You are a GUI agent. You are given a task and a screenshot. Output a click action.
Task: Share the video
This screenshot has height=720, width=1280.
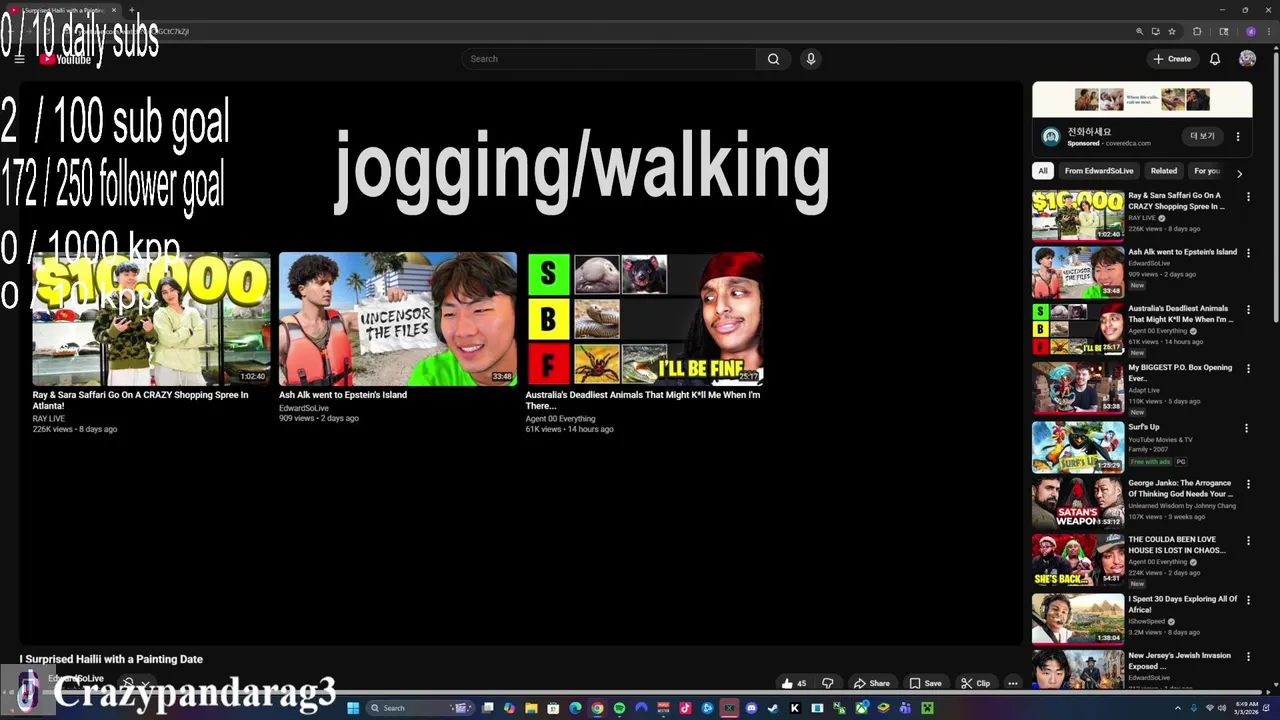click(x=871, y=683)
